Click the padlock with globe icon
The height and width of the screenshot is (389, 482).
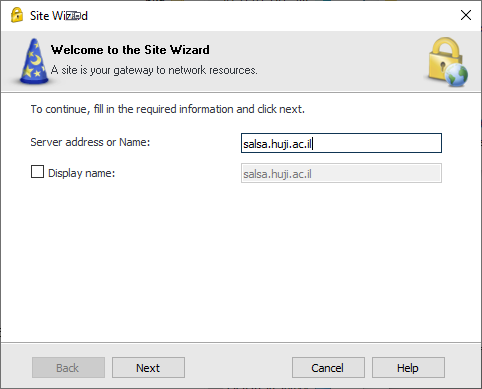click(448, 62)
